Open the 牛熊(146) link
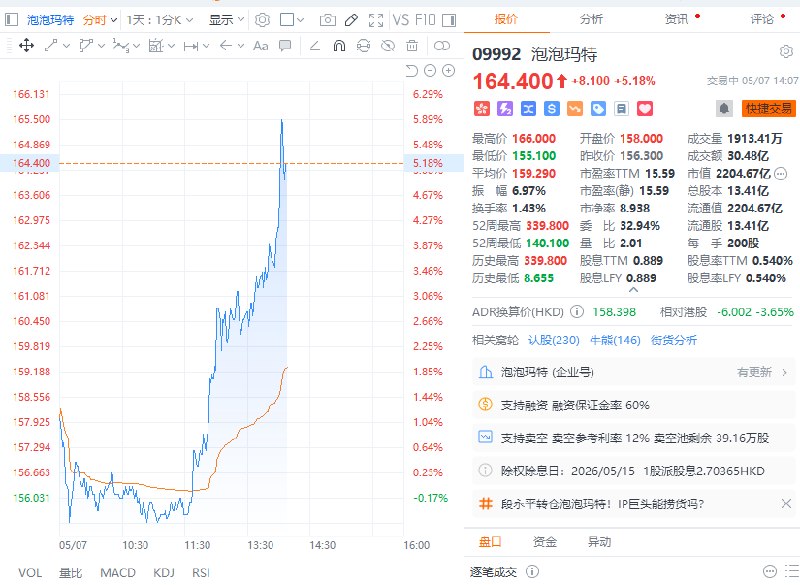This screenshot has height=585, width=800. click(615, 340)
